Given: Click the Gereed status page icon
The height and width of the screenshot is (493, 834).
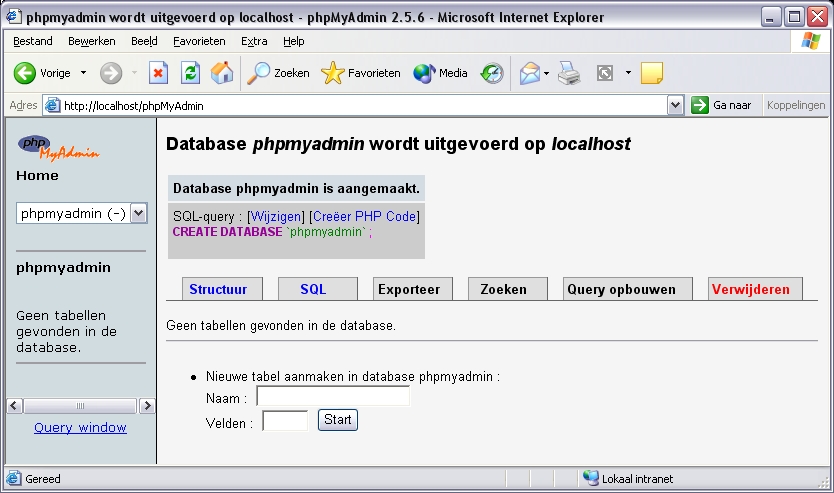Looking at the screenshot, I should pyautogui.click(x=14, y=478).
